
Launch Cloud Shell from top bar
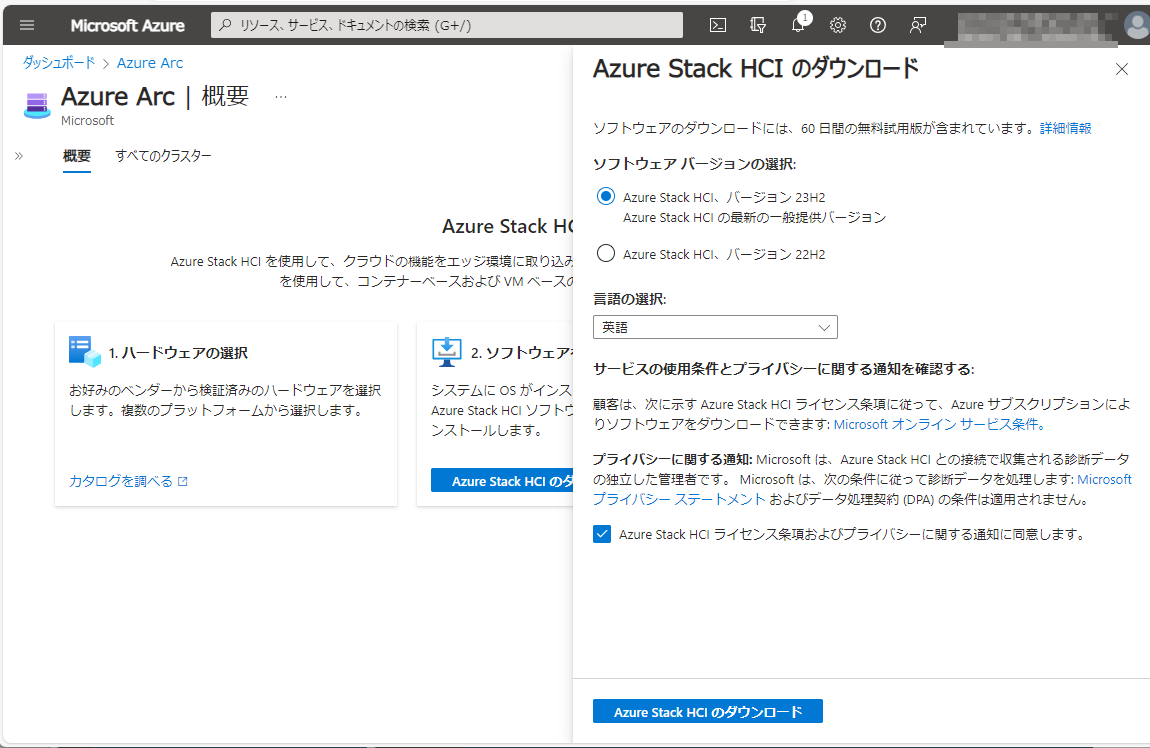pyautogui.click(x=718, y=25)
